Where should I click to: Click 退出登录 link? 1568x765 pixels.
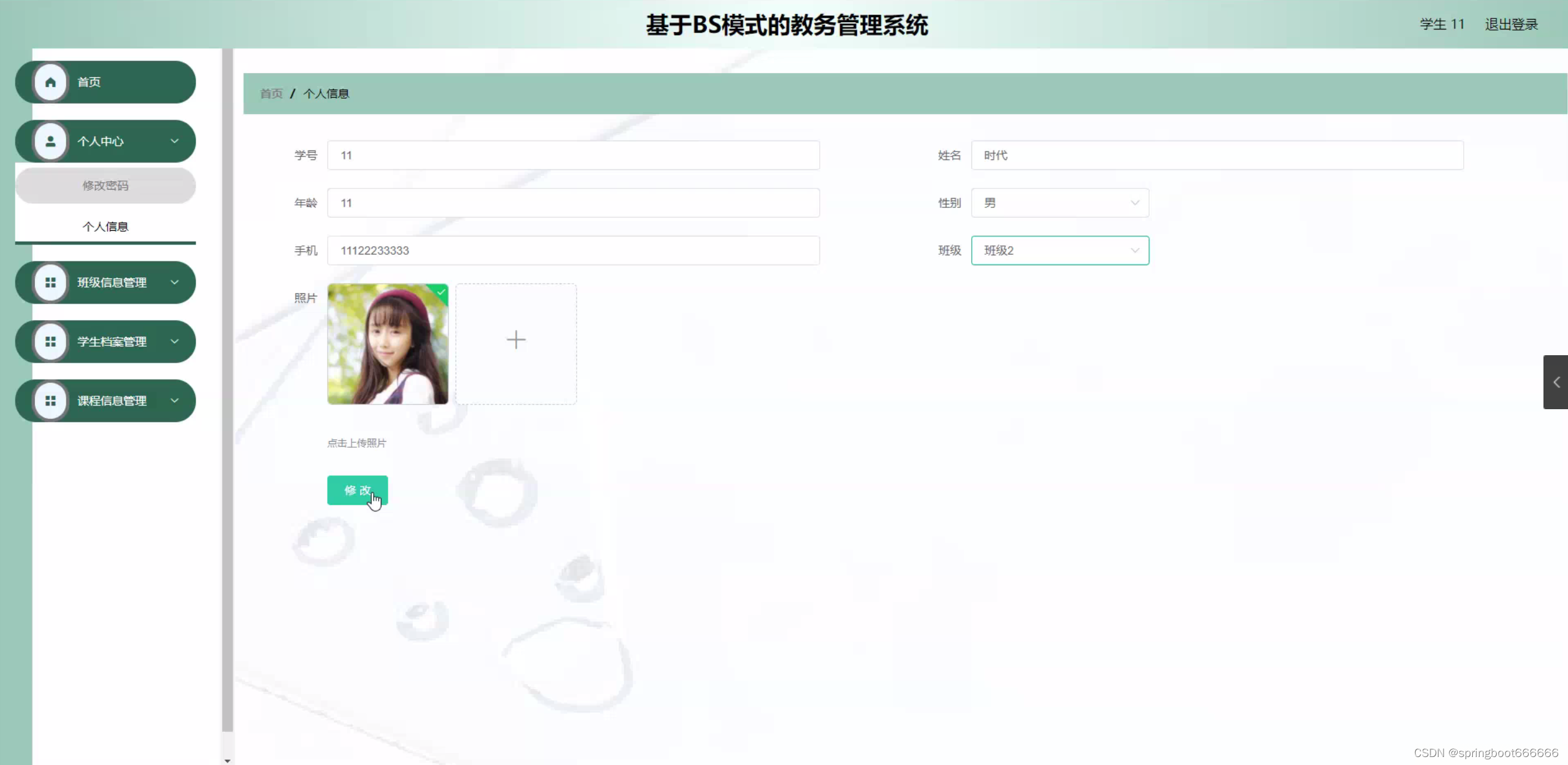pyautogui.click(x=1511, y=25)
